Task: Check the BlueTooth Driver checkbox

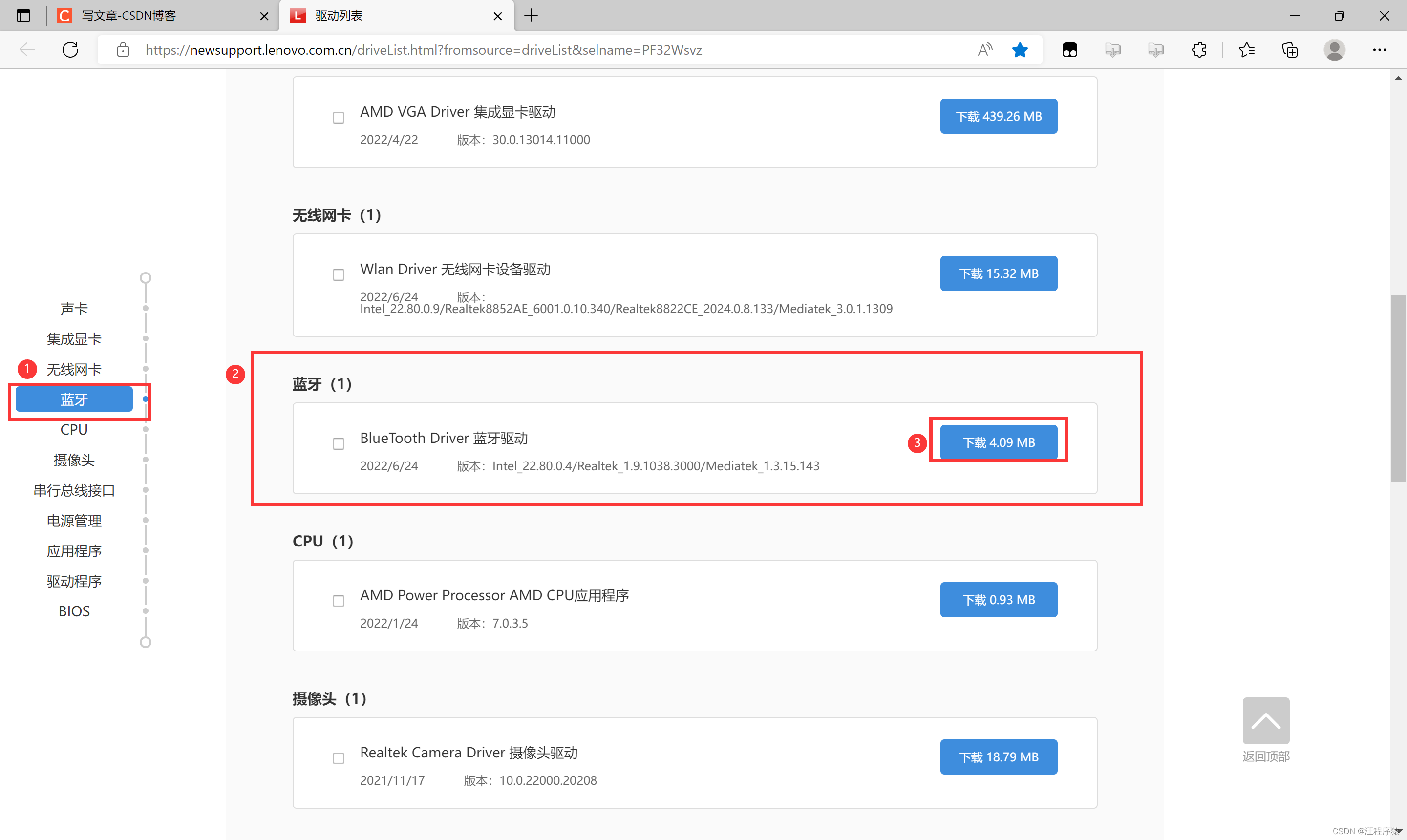Action: (x=339, y=444)
